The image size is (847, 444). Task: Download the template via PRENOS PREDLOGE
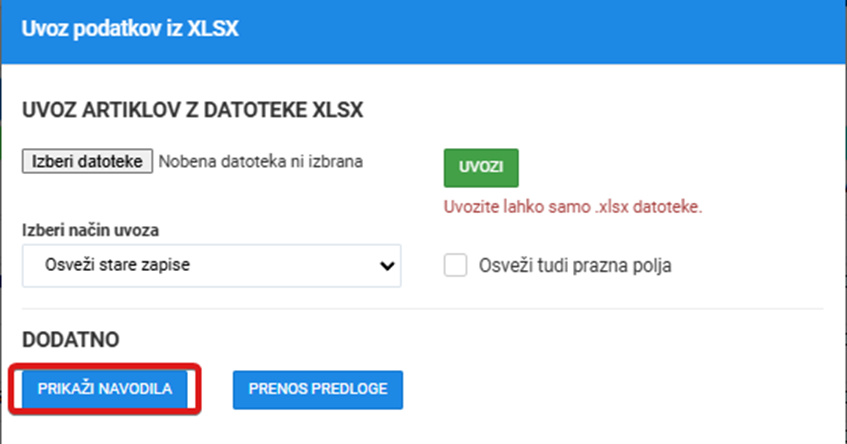(x=318, y=389)
